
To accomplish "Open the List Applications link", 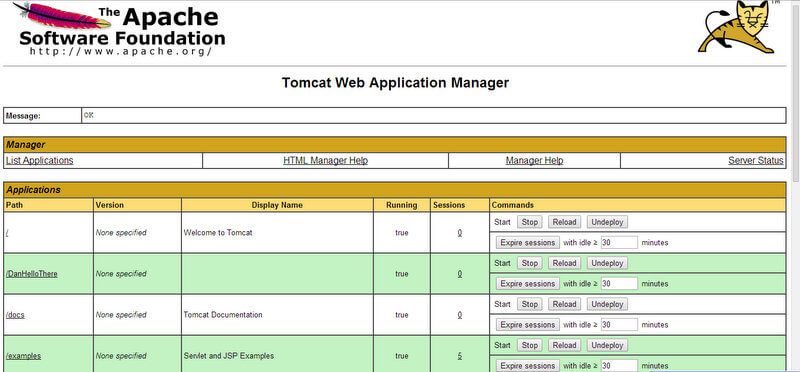I will 39,160.
